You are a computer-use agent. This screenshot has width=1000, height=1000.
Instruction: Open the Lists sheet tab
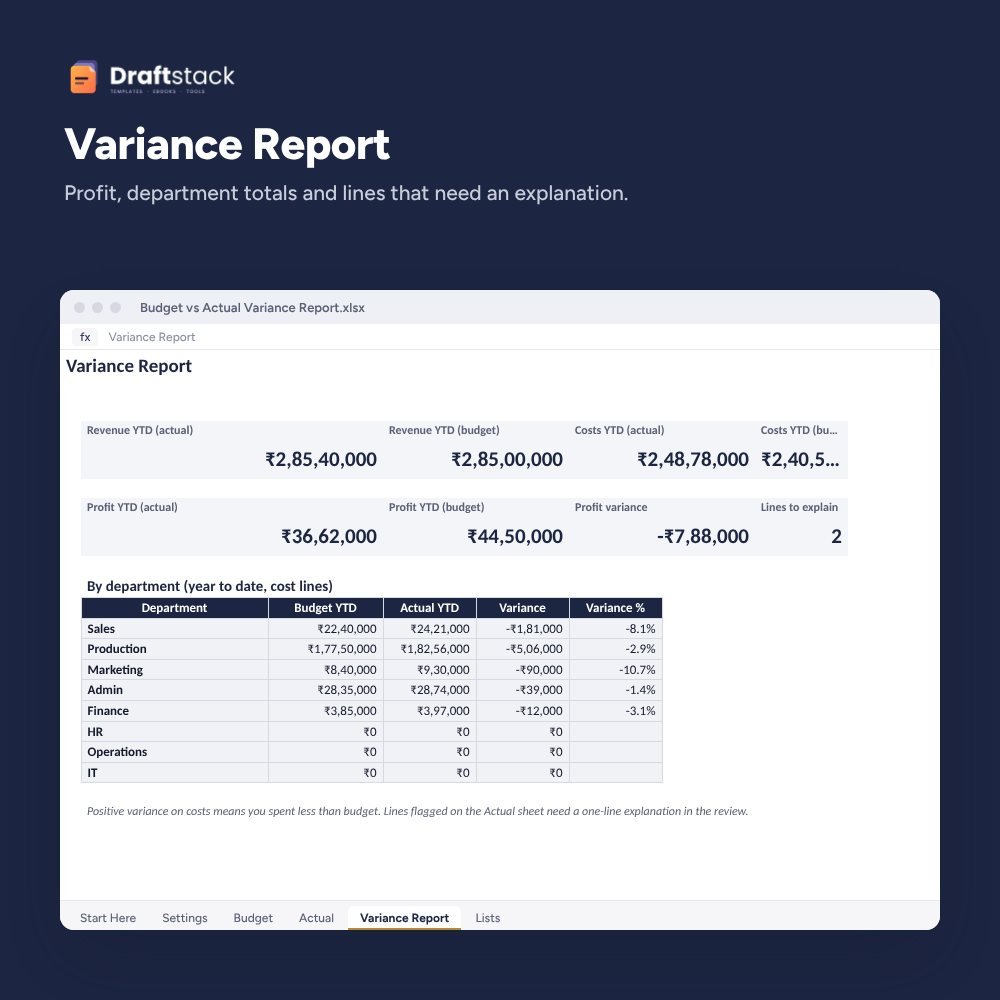(x=488, y=918)
